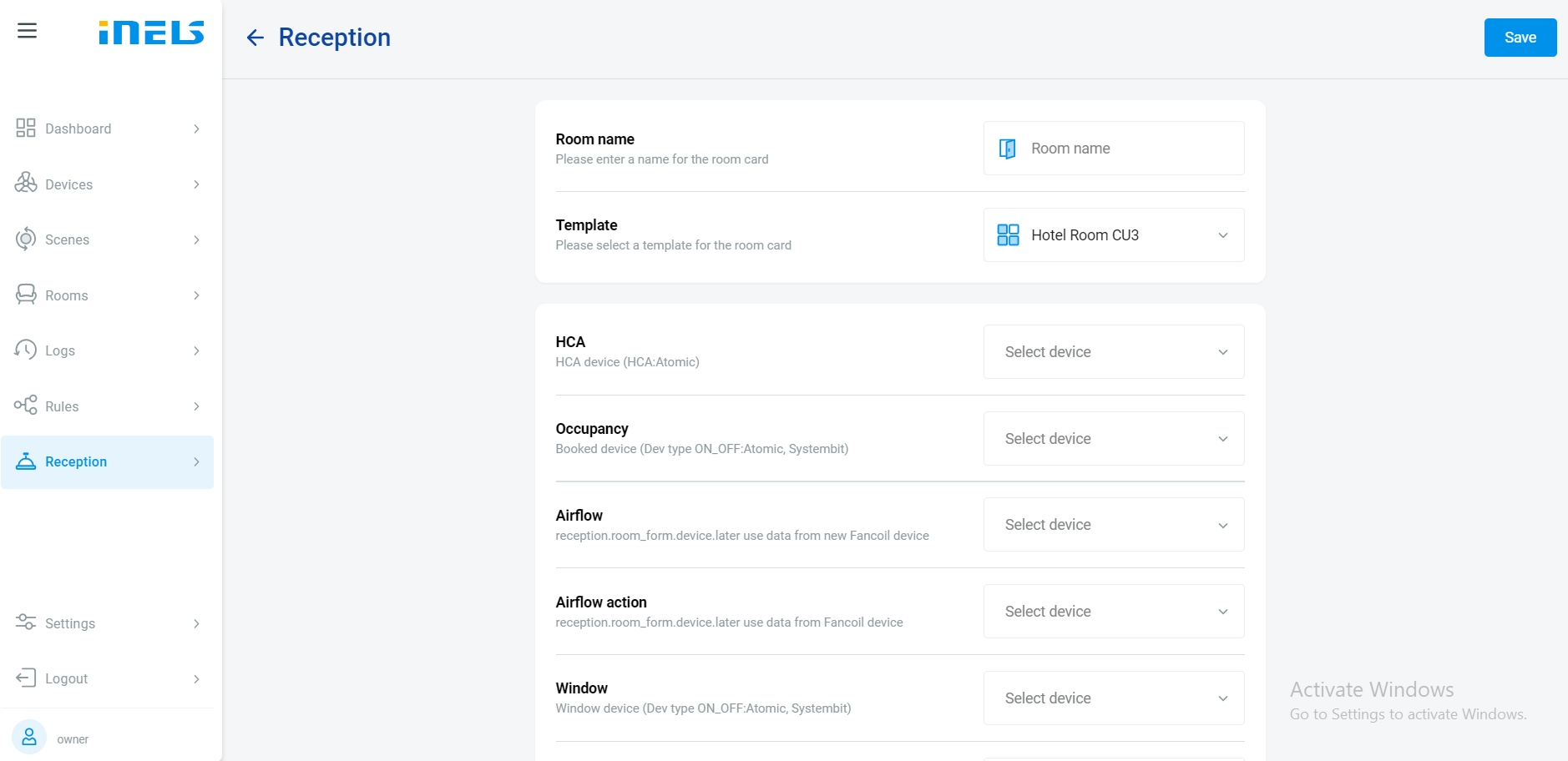Focus the Room name input field
Image resolution: width=1568 pixels, height=761 pixels.
point(1127,149)
